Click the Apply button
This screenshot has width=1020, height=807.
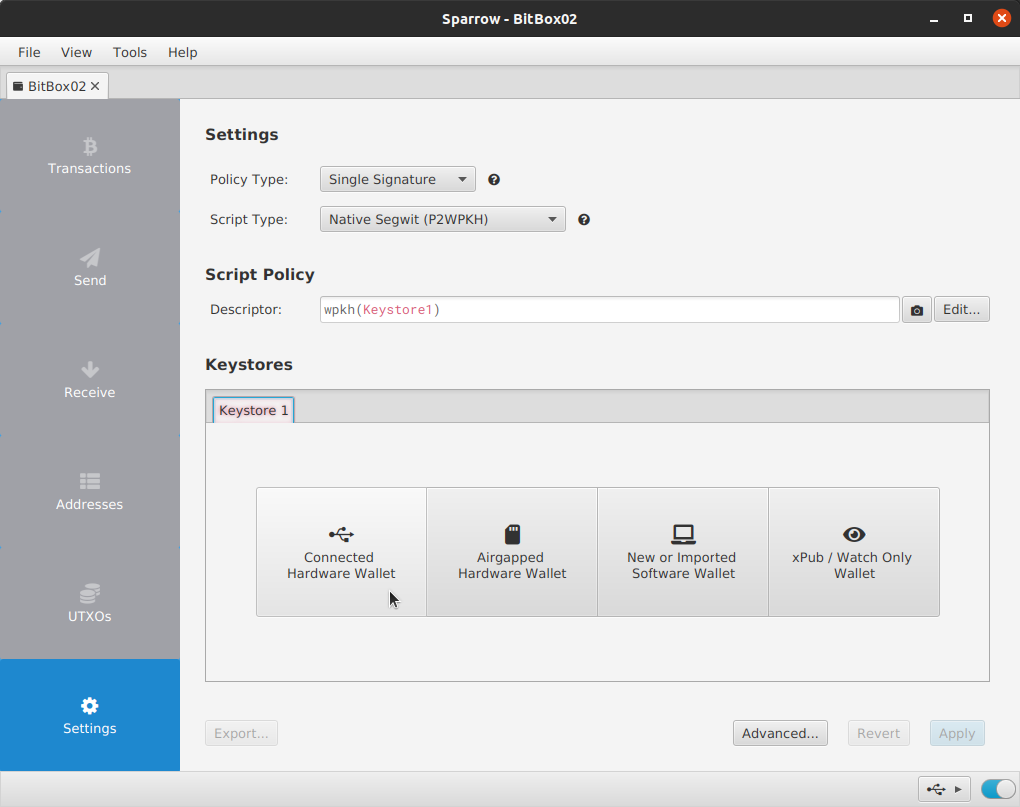tap(957, 734)
